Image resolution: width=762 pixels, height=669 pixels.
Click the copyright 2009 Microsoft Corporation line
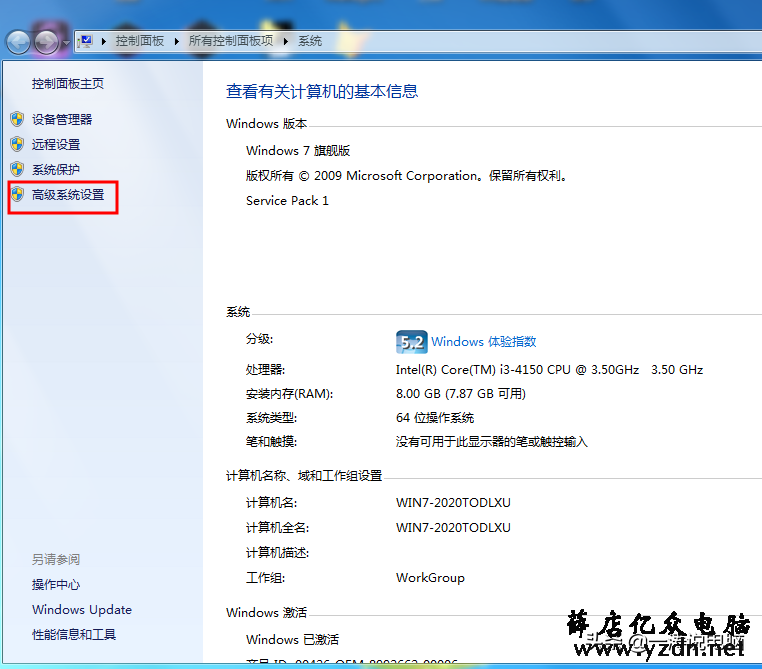coord(407,175)
